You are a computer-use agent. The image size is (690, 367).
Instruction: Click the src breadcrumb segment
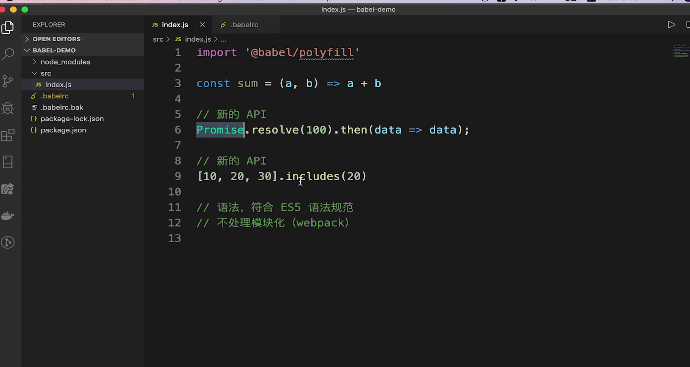(158, 39)
